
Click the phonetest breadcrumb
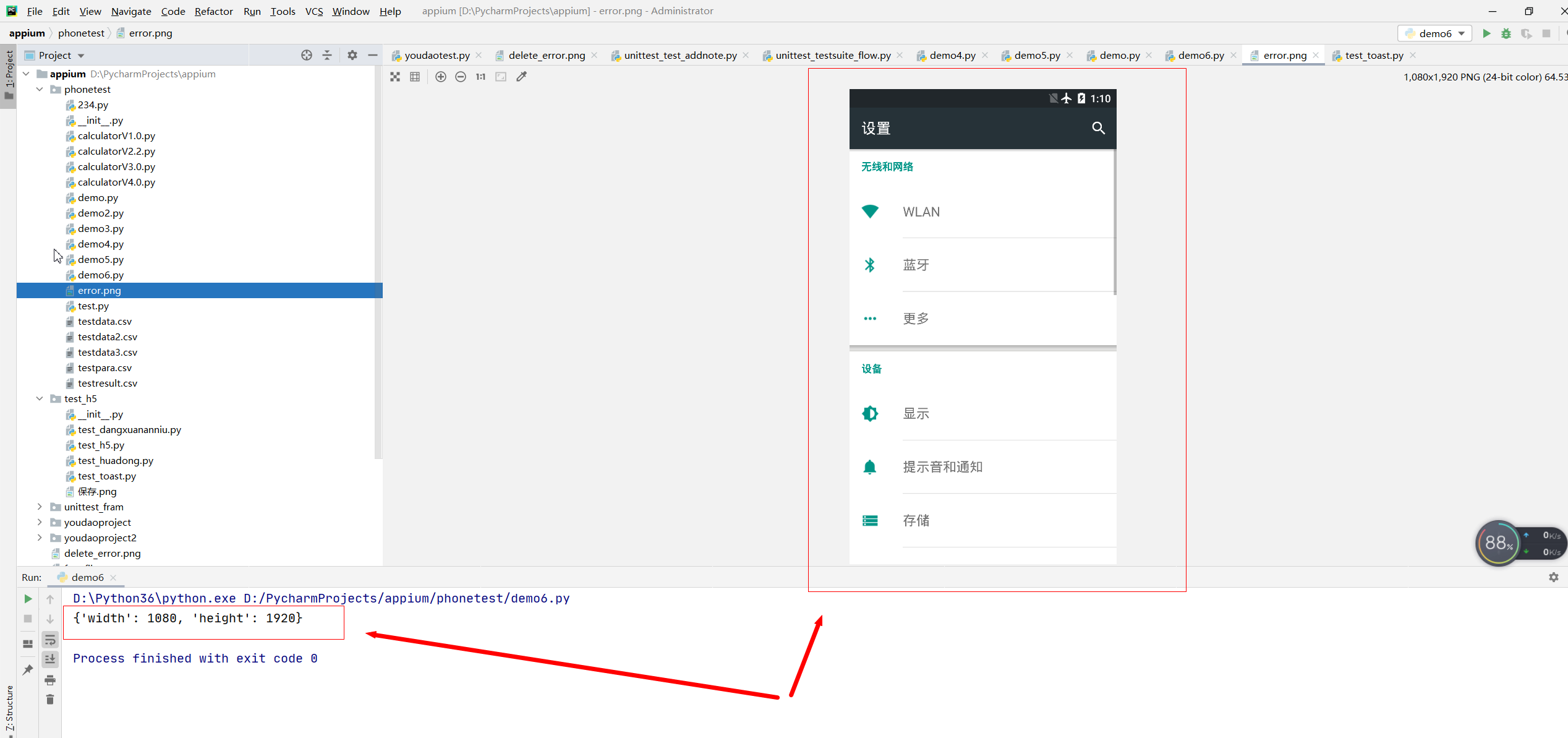pos(81,33)
